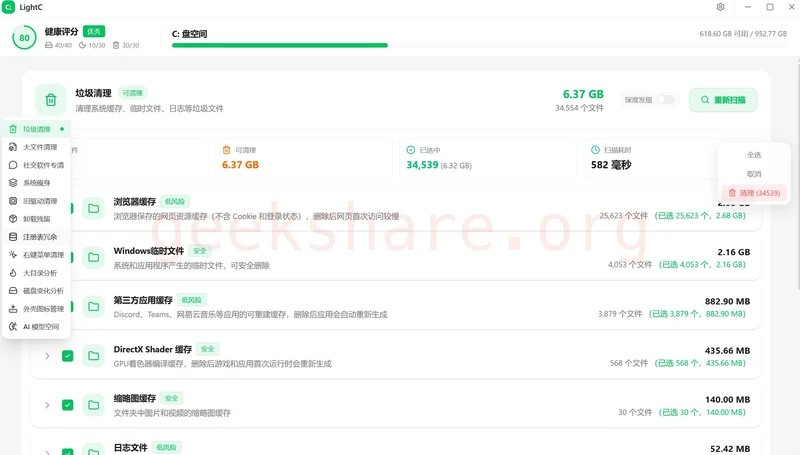The height and width of the screenshot is (455, 800).
Task: Expand the 缩略图缓存 row chevron
Action: pyautogui.click(x=47, y=405)
